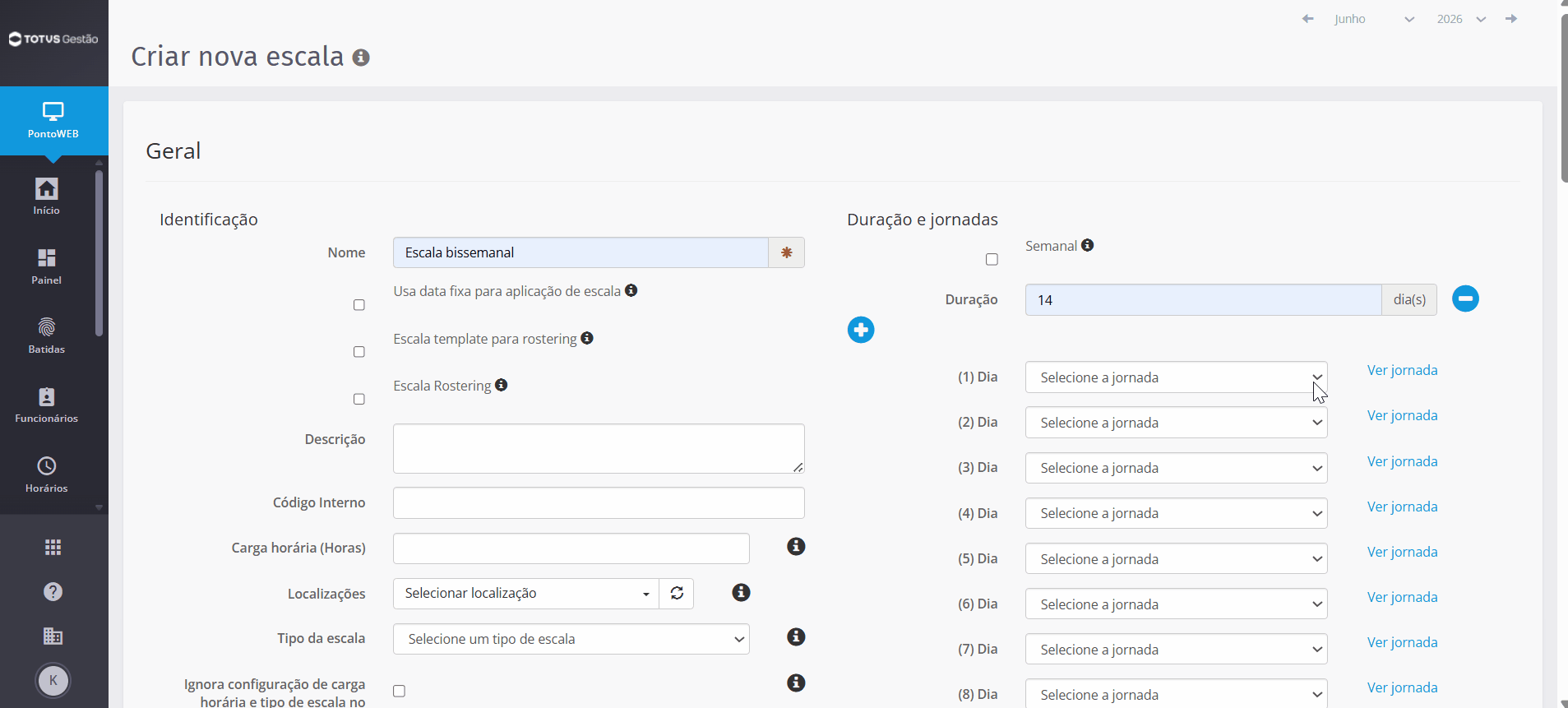Image resolution: width=1568 pixels, height=708 pixels.
Task: Click the next month arrow icon
Action: (1511, 19)
